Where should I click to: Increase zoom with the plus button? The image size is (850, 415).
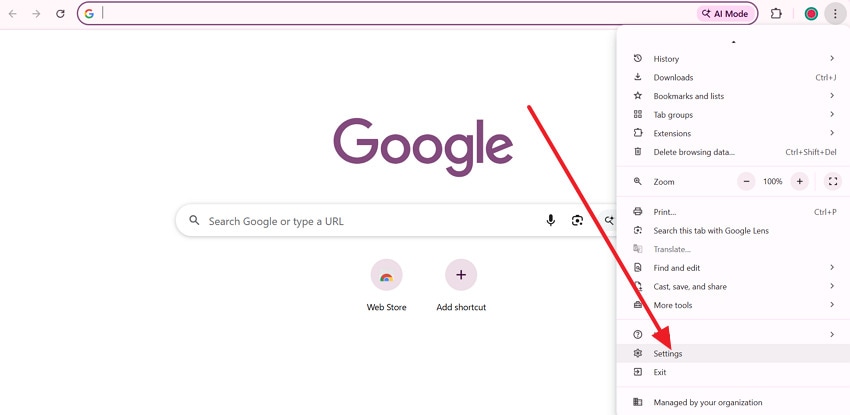point(799,181)
